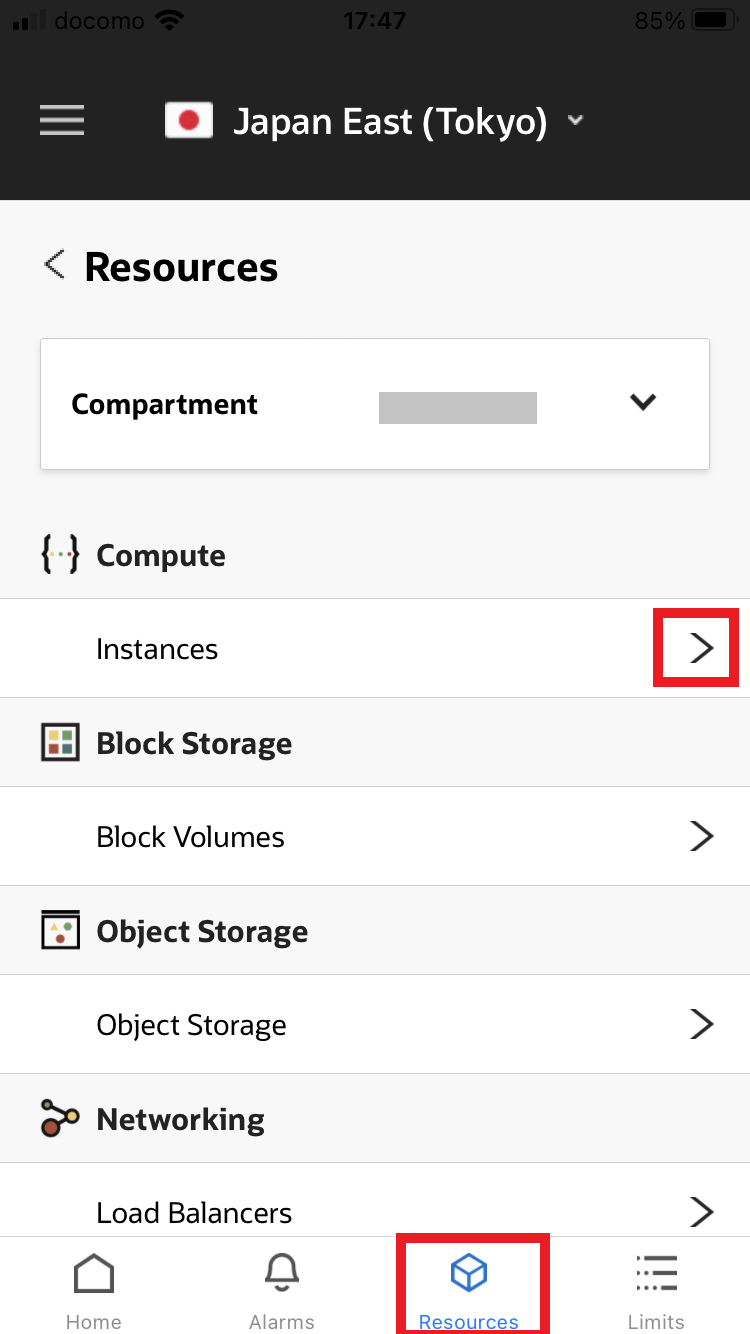The height and width of the screenshot is (1334, 750).
Task: Go back using the Resources back arrow
Action: [54, 266]
